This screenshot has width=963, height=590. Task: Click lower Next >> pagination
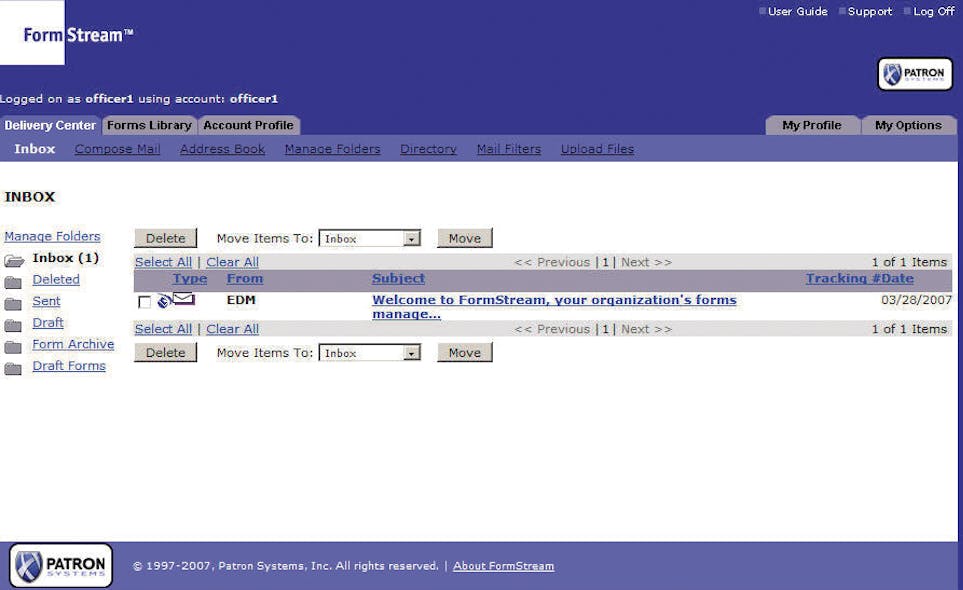tap(646, 329)
